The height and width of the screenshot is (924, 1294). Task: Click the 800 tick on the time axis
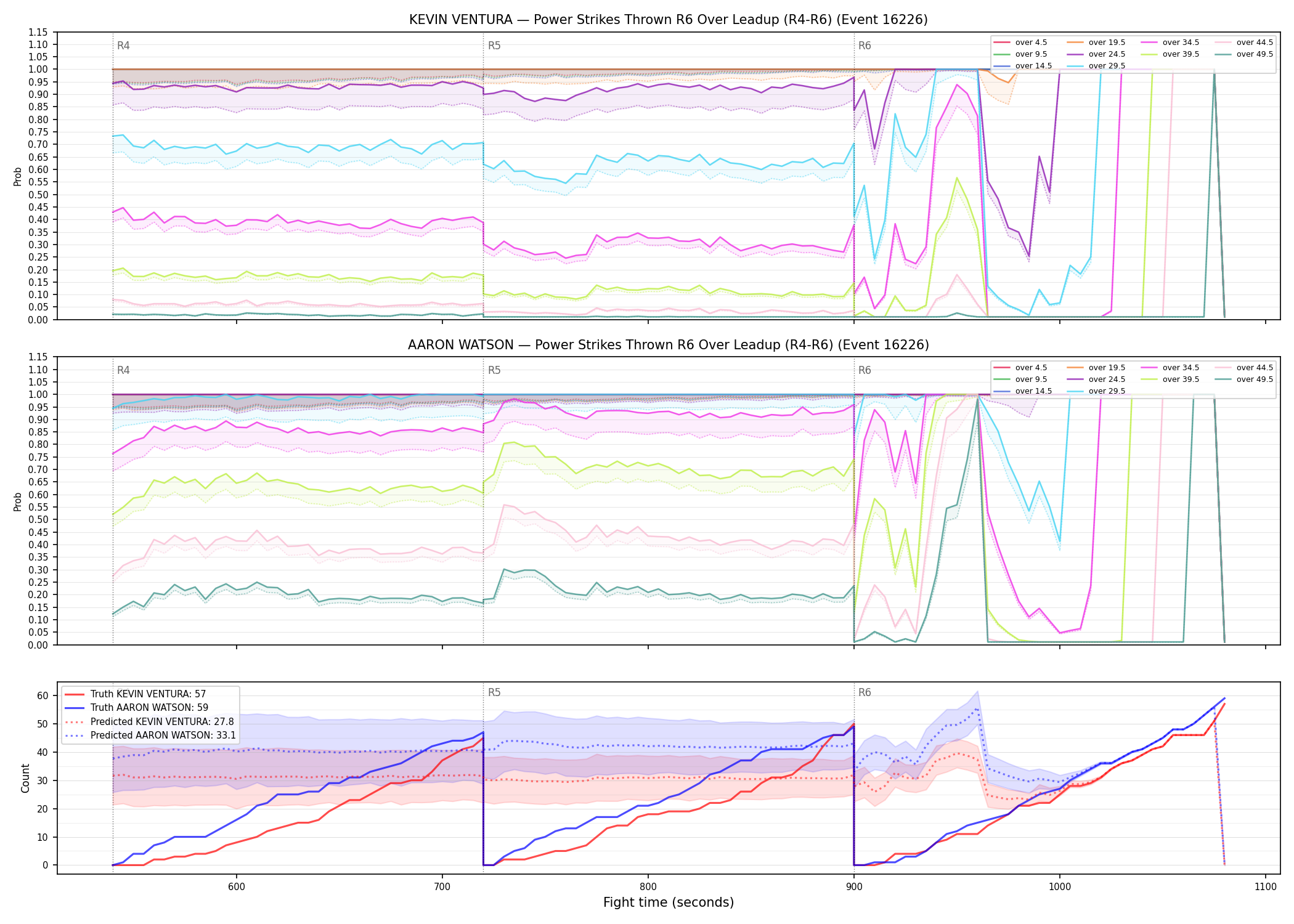click(648, 886)
